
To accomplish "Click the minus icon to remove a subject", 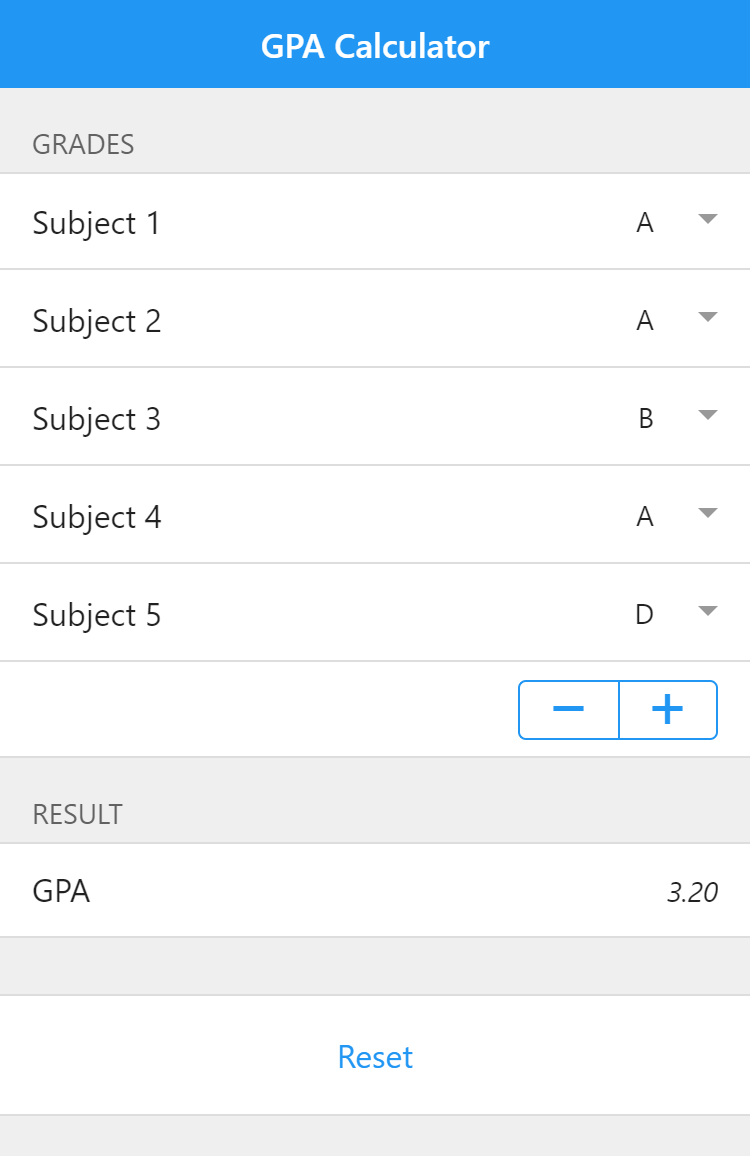I will (x=569, y=709).
